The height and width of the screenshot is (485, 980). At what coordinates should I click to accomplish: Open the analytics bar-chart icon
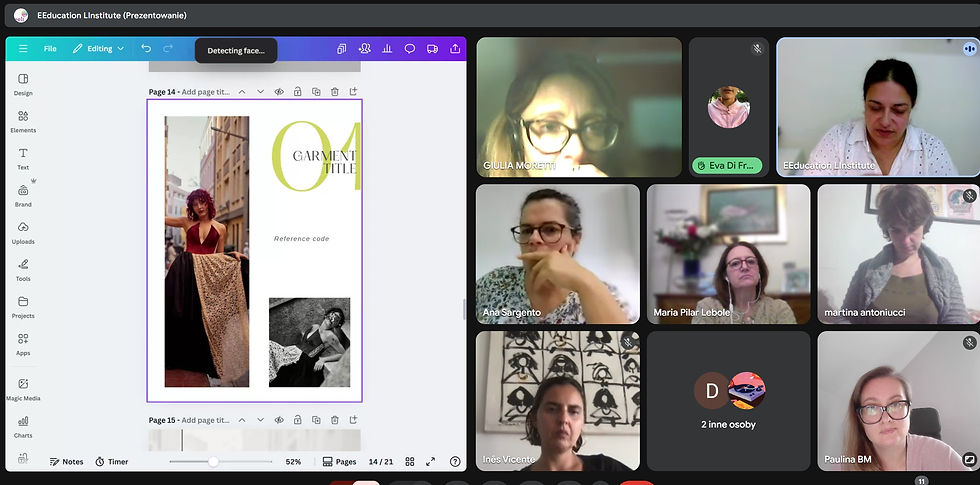point(387,49)
